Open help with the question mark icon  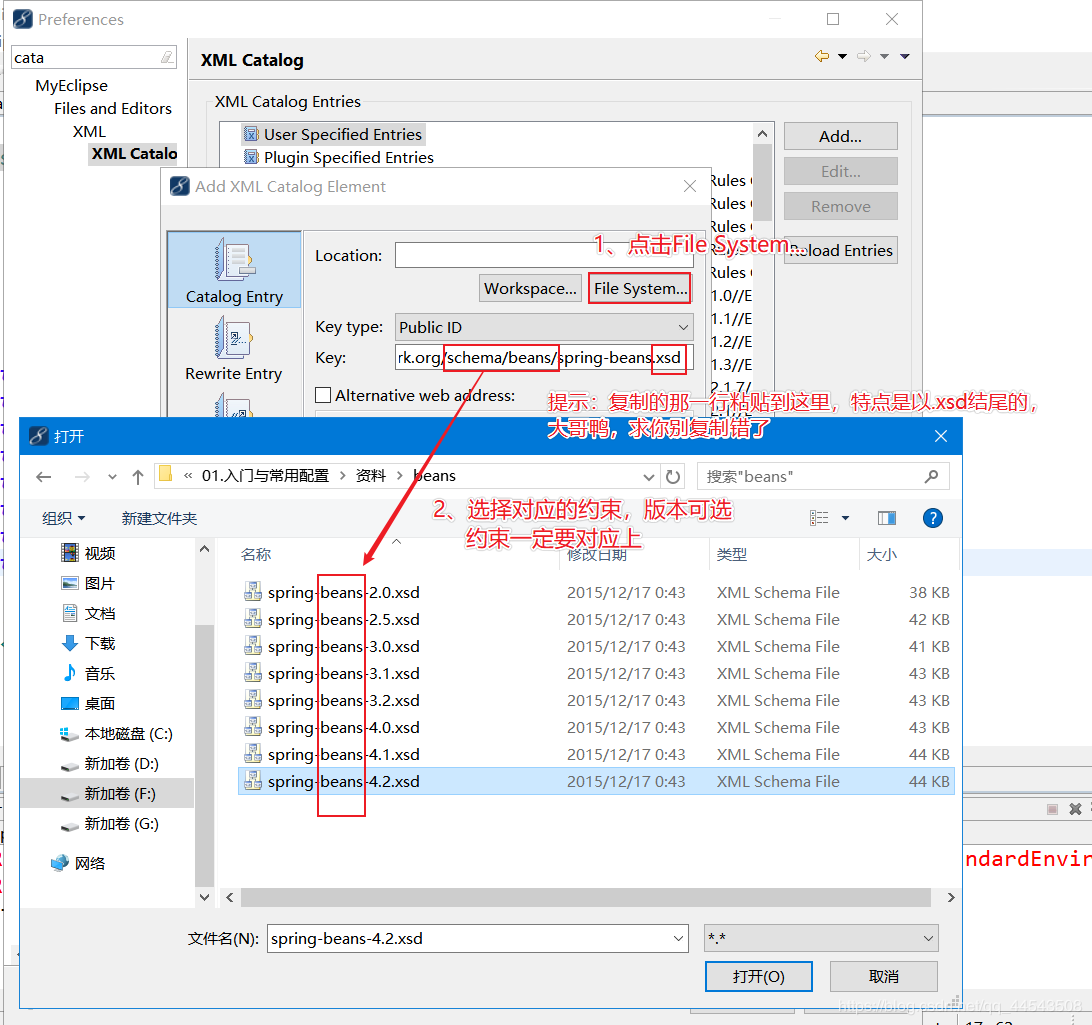pyautogui.click(x=933, y=518)
